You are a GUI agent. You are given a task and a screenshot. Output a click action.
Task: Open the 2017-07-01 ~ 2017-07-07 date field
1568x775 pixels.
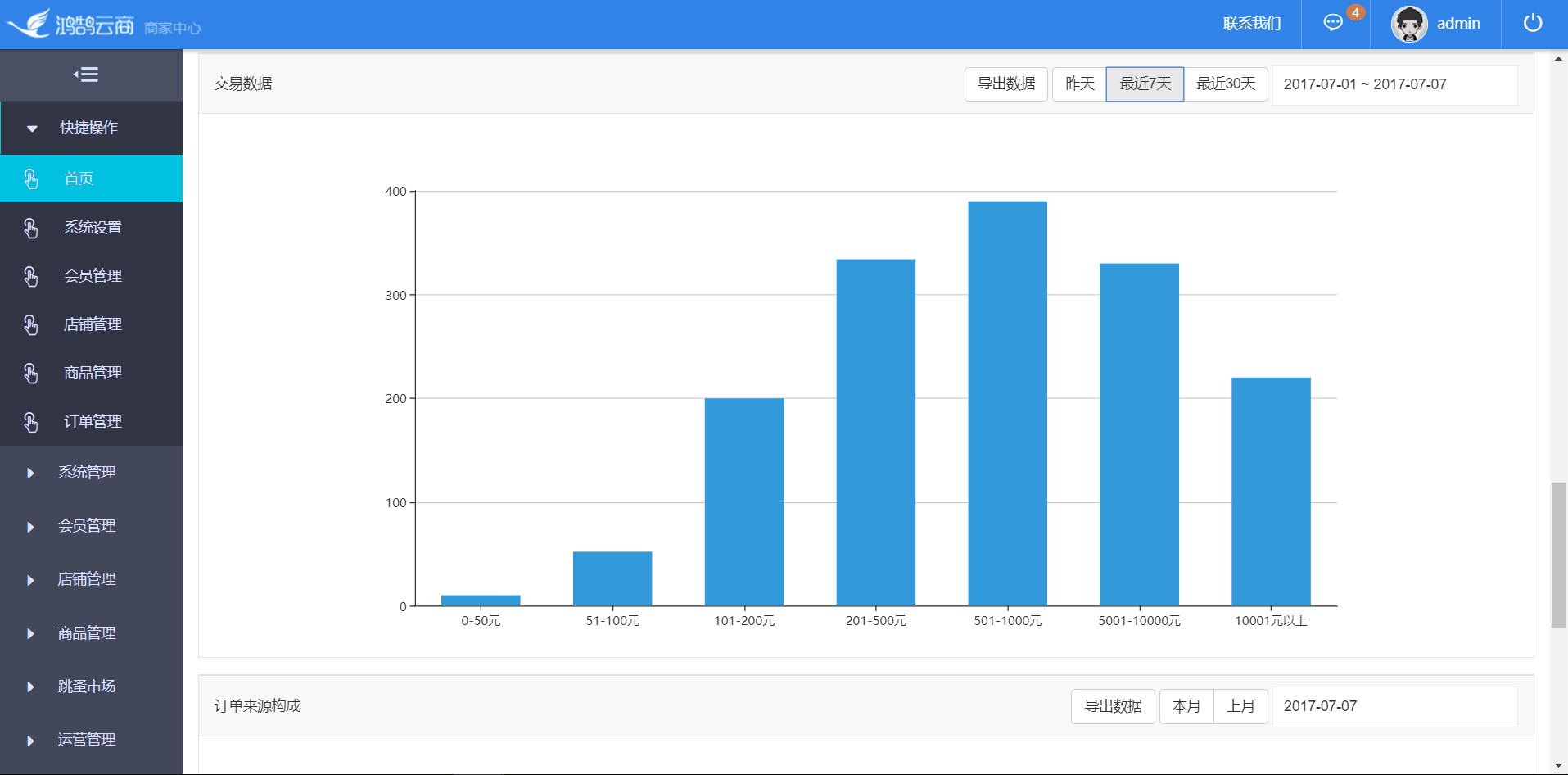tap(1394, 84)
